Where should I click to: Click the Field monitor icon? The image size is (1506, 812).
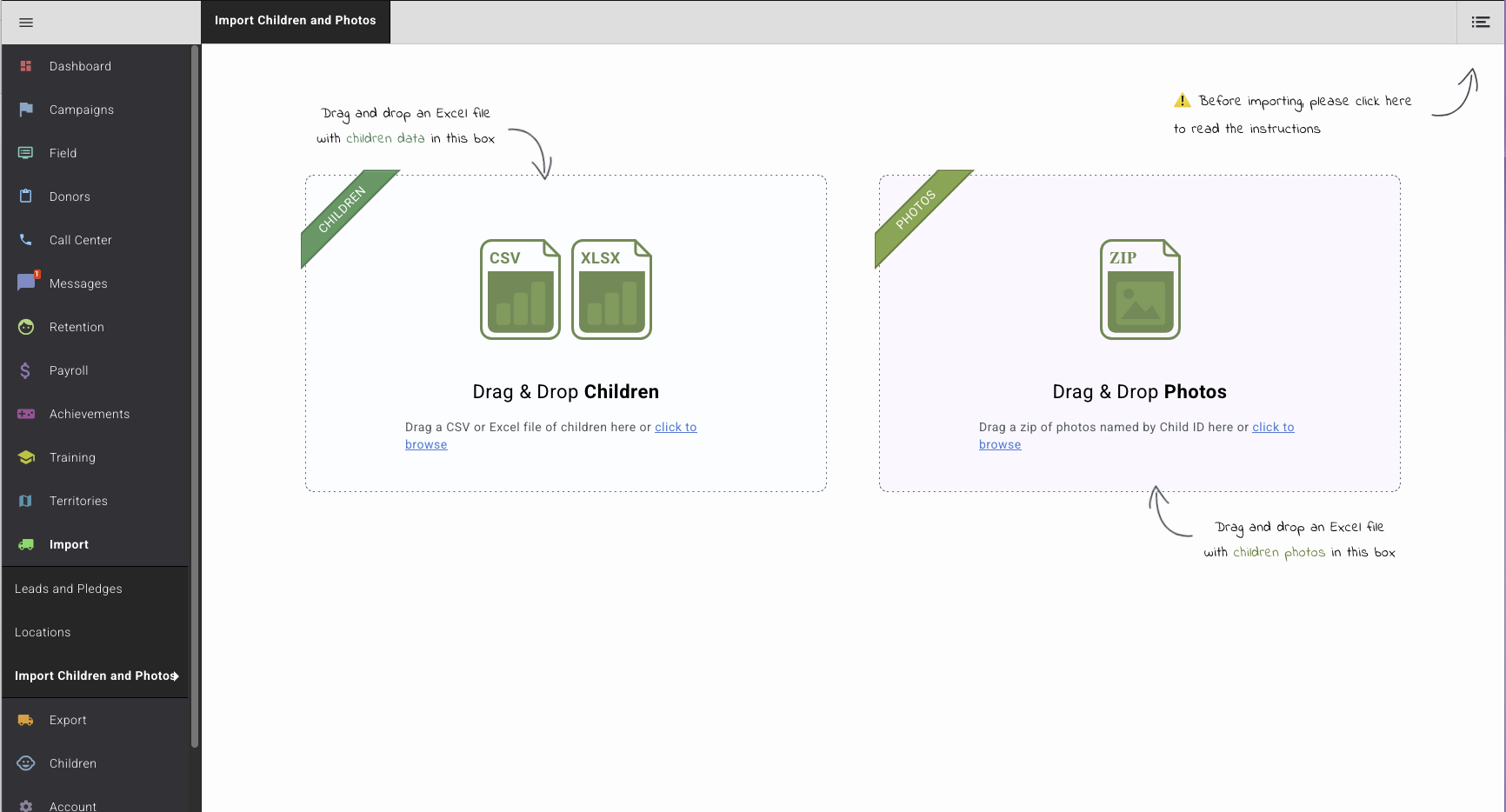click(26, 153)
